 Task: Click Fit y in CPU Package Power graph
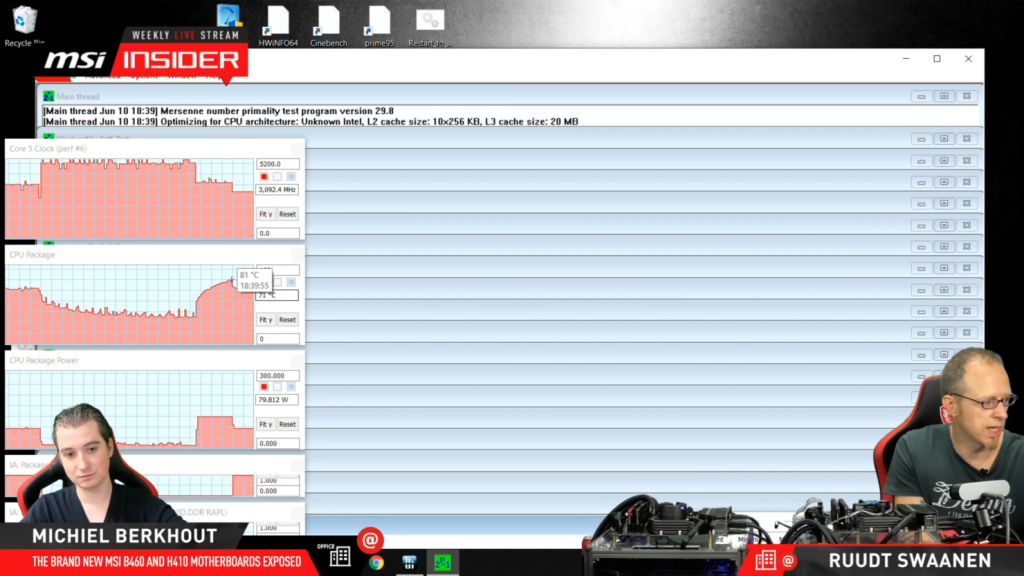(x=266, y=424)
